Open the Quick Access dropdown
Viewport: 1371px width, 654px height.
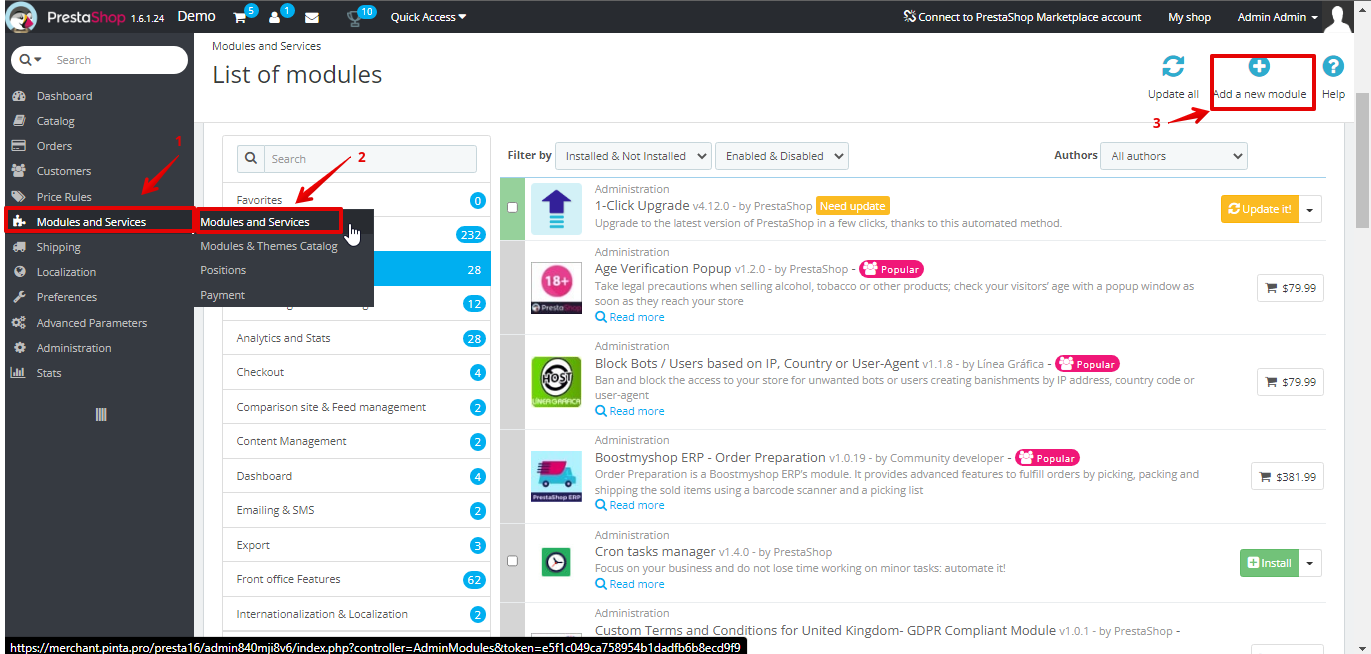coord(428,17)
